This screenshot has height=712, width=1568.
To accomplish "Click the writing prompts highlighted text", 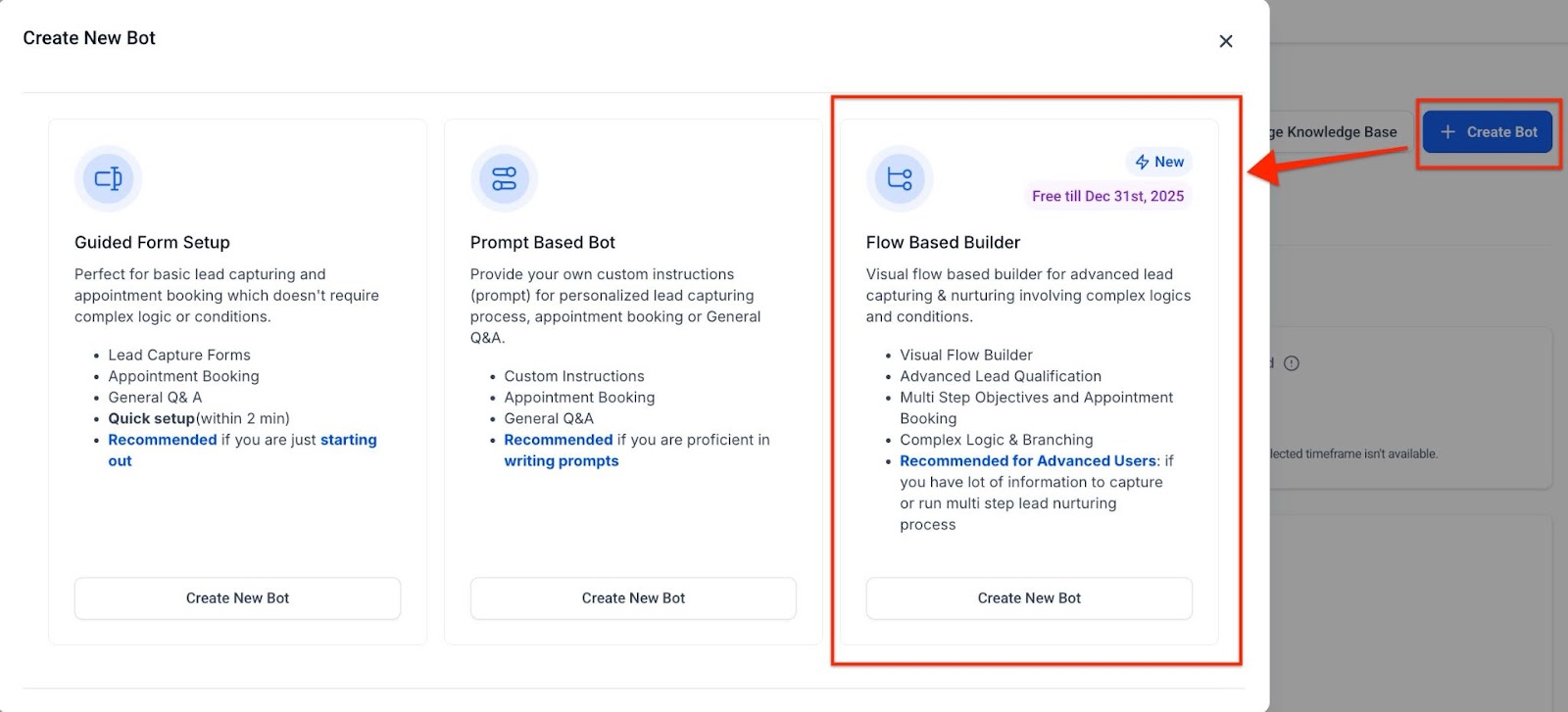I will tap(562, 461).
